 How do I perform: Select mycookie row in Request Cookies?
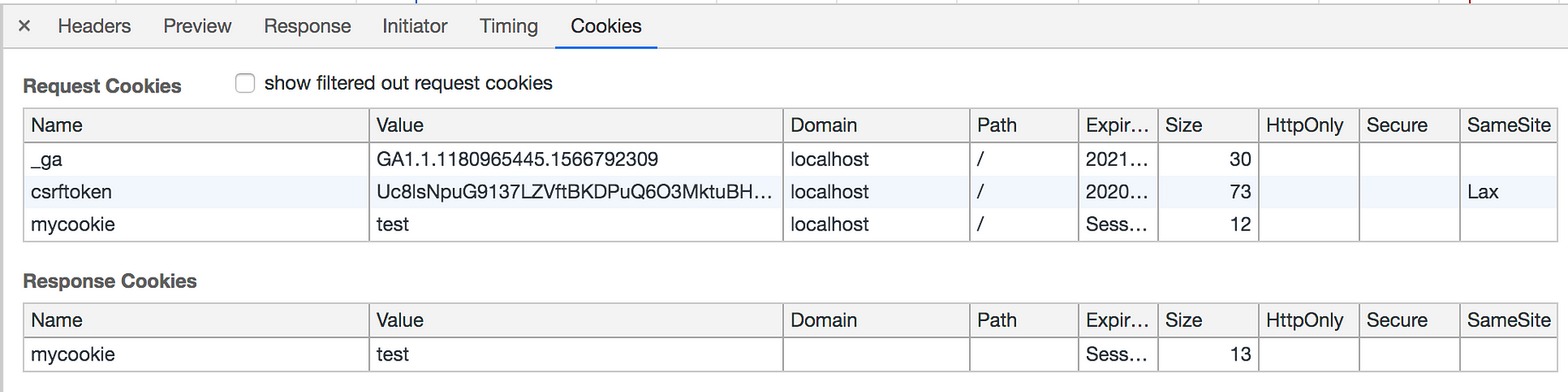790,224
